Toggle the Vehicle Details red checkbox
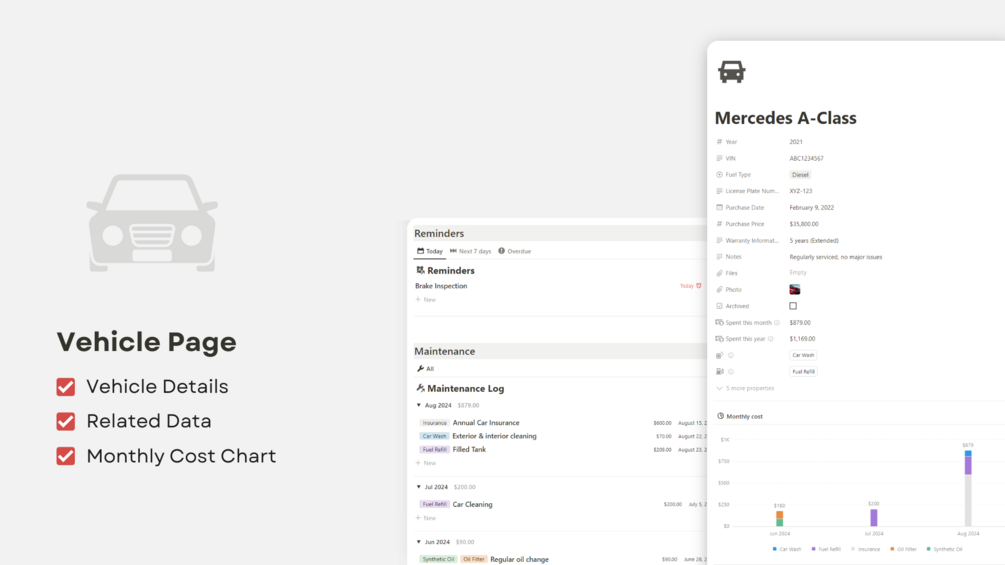This screenshot has height=565, width=1005. coord(66,387)
